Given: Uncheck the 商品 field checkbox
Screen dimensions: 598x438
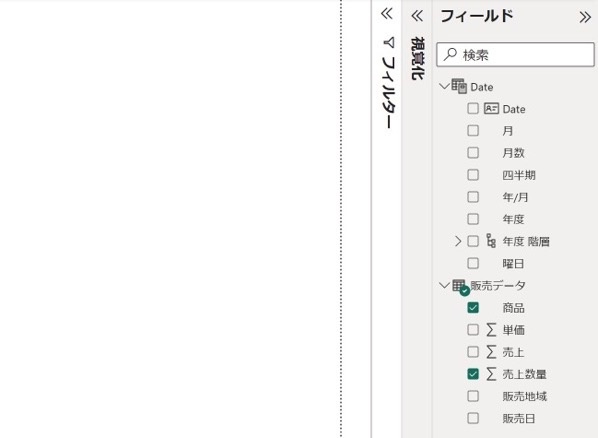Looking at the screenshot, I should point(473,308).
